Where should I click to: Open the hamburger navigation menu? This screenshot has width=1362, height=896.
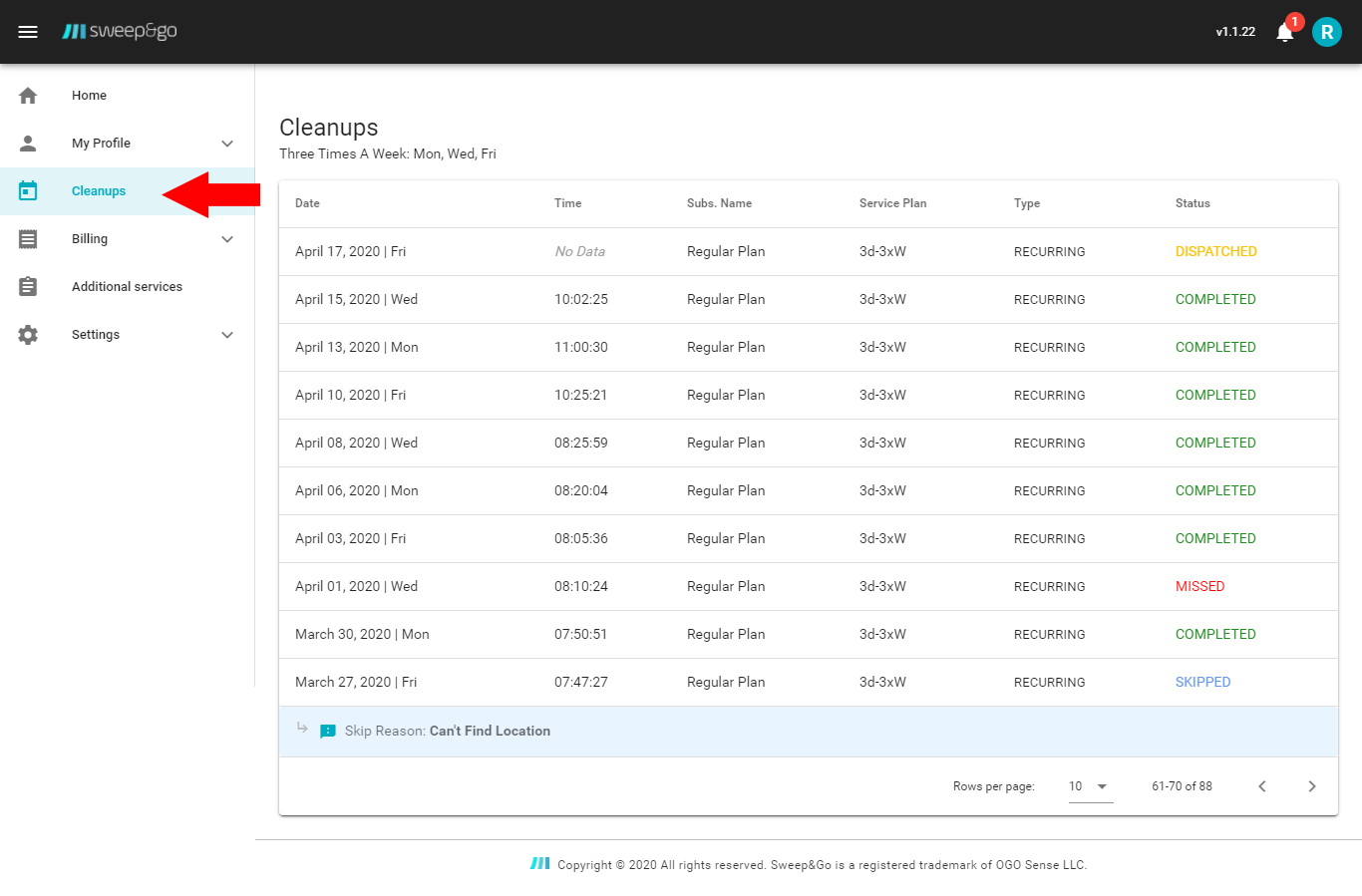pyautogui.click(x=28, y=32)
